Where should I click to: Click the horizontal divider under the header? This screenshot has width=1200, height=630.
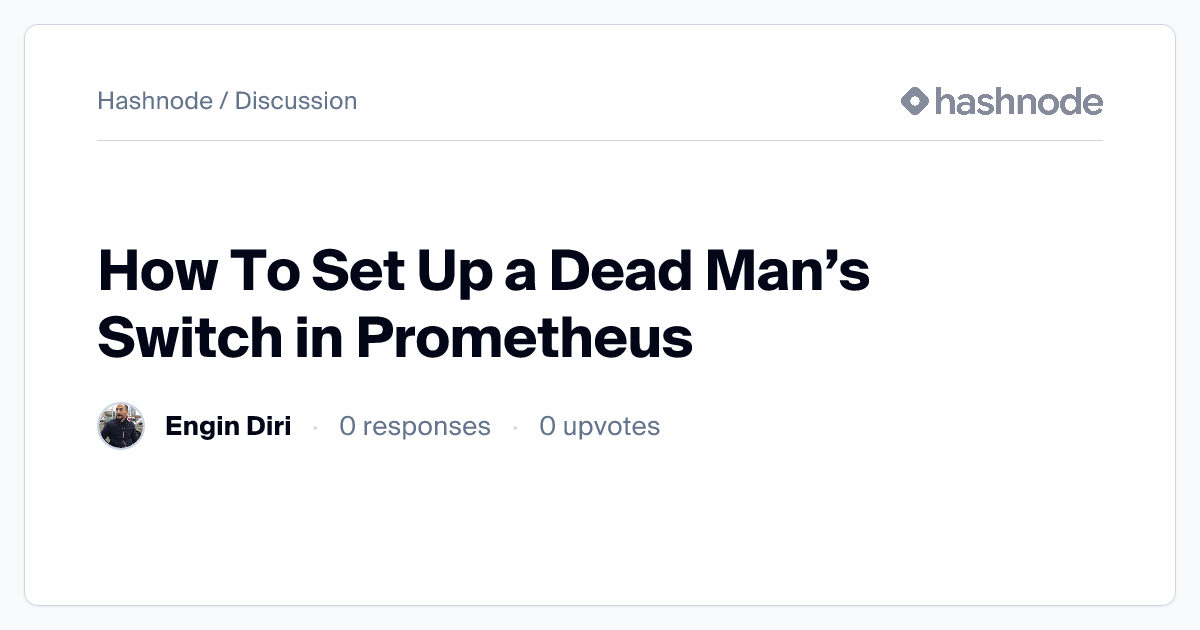coord(600,141)
